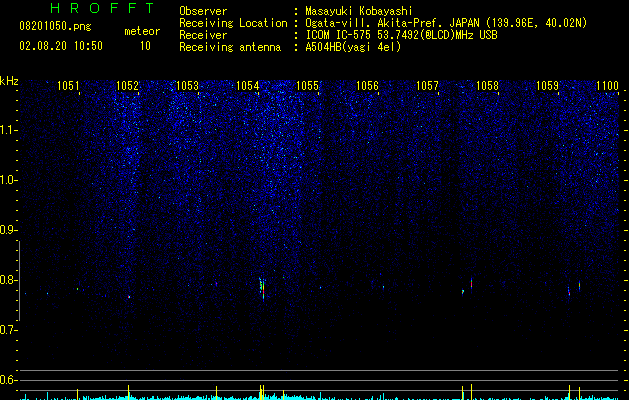Viewport: 629px width, 400px height.
Task: Click the 'Receiving Location' label
Action: [x=233, y=23]
